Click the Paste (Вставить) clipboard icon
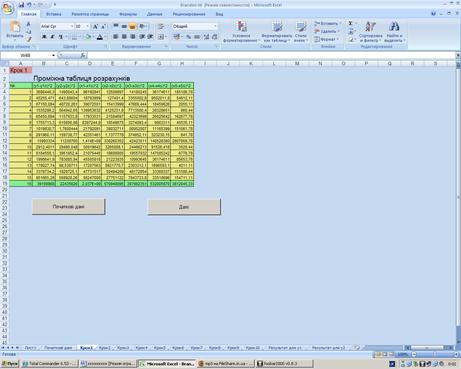 click(x=15, y=27)
